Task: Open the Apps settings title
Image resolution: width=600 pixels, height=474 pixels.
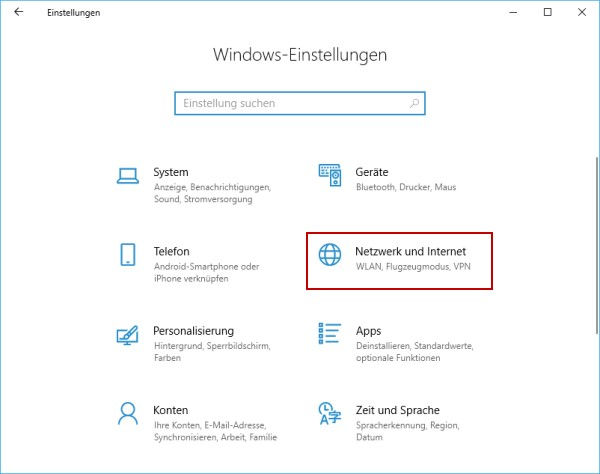Action: tap(368, 331)
